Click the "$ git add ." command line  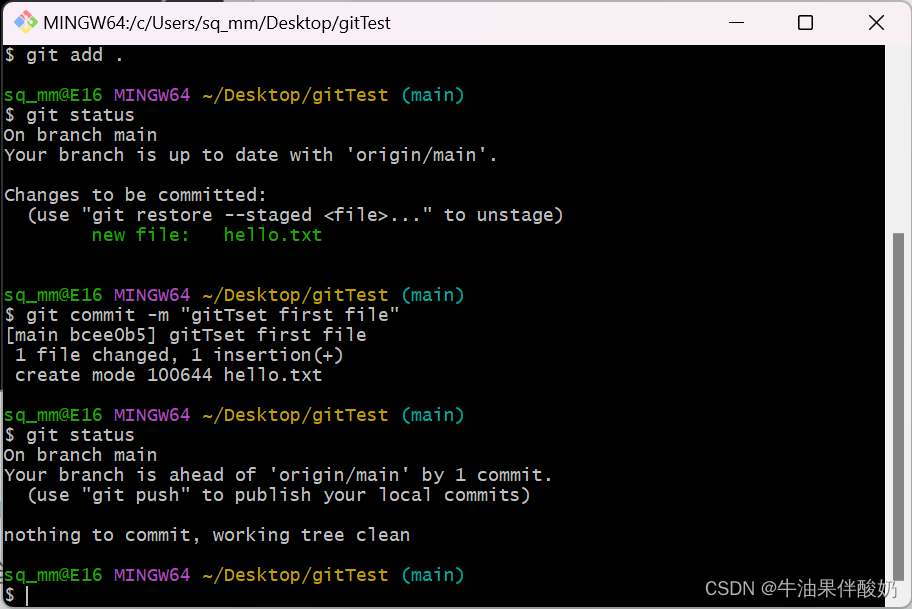point(63,55)
